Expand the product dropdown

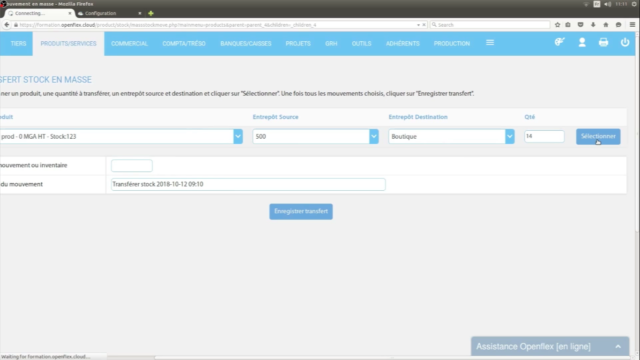238,136
